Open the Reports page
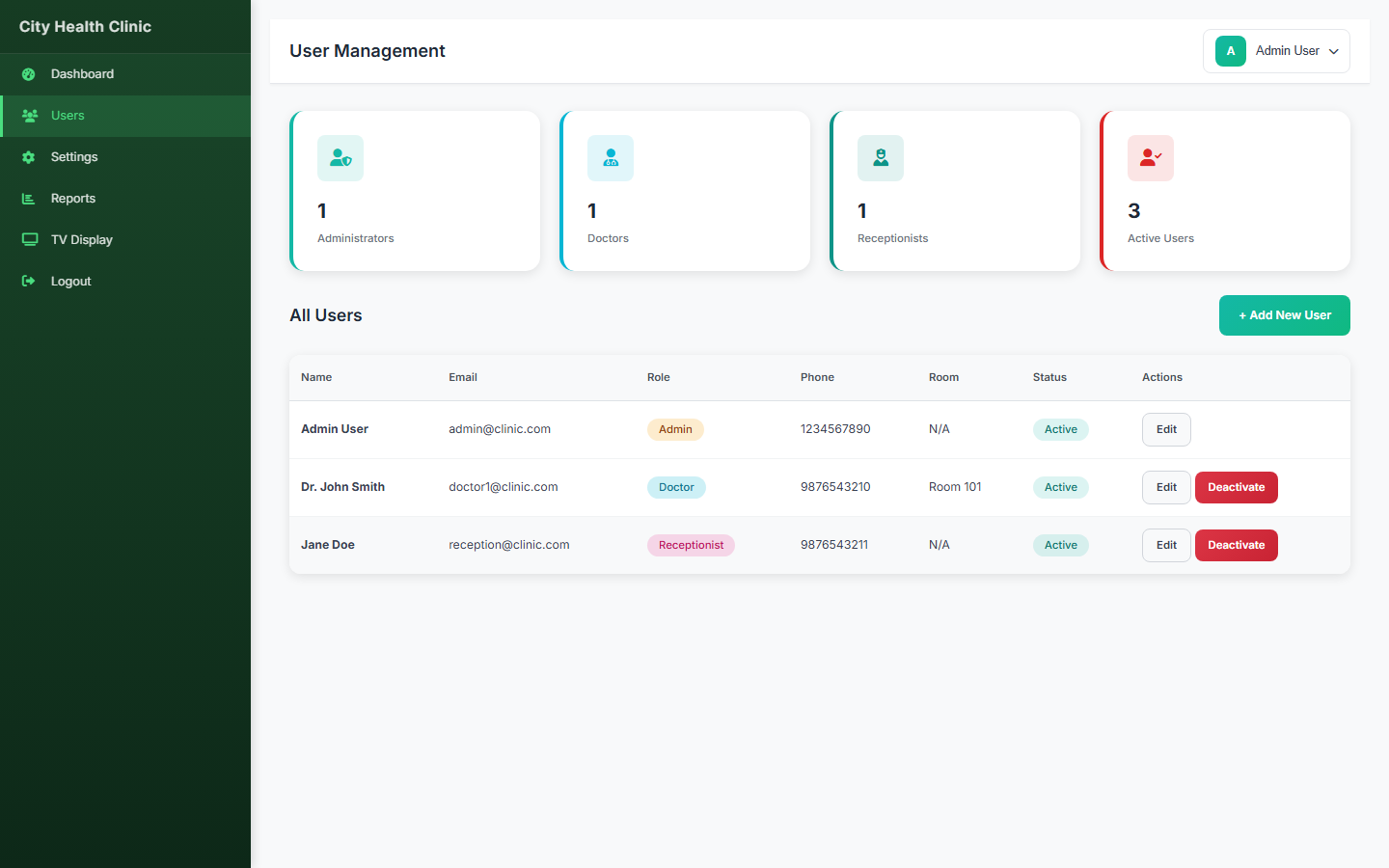The image size is (1389, 868). point(125,199)
